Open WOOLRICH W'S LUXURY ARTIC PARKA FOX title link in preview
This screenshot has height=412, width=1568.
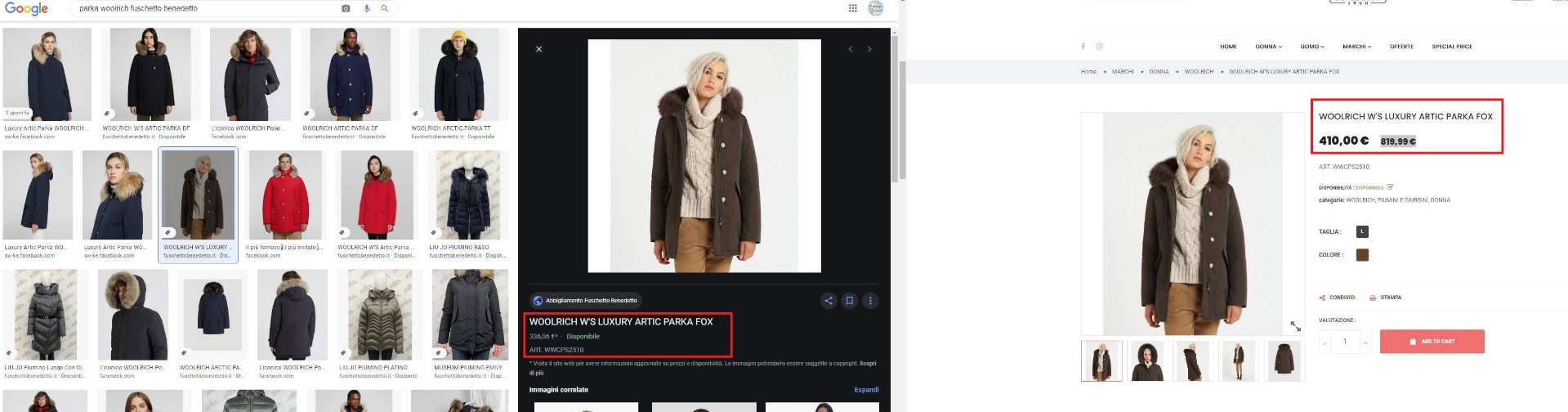click(x=621, y=322)
